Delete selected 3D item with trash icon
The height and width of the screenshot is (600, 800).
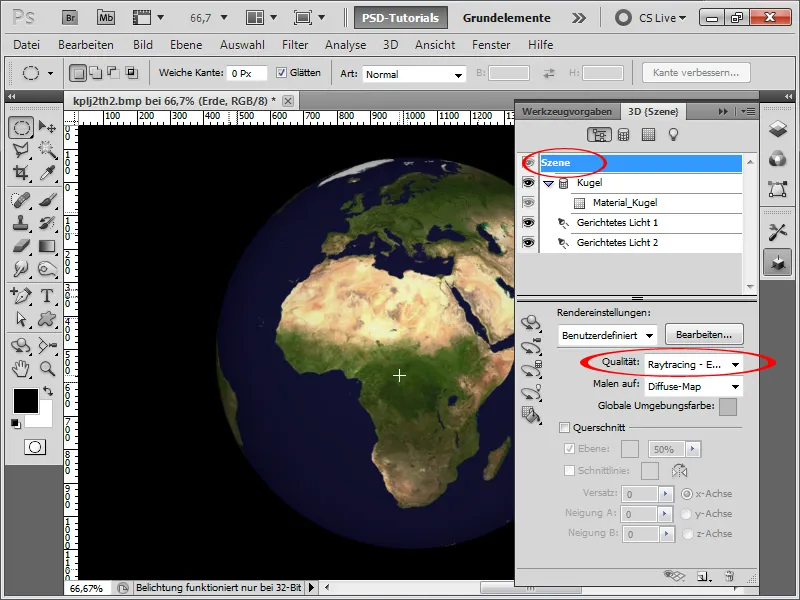(729, 577)
